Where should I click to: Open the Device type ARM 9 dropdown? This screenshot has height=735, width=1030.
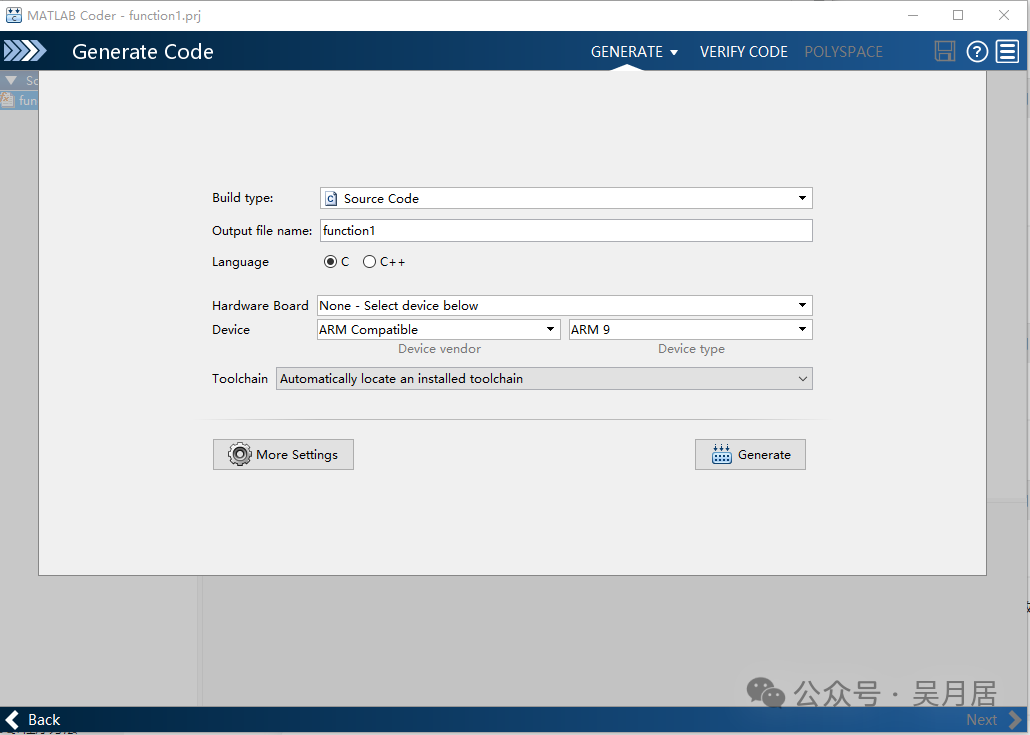[690, 329]
